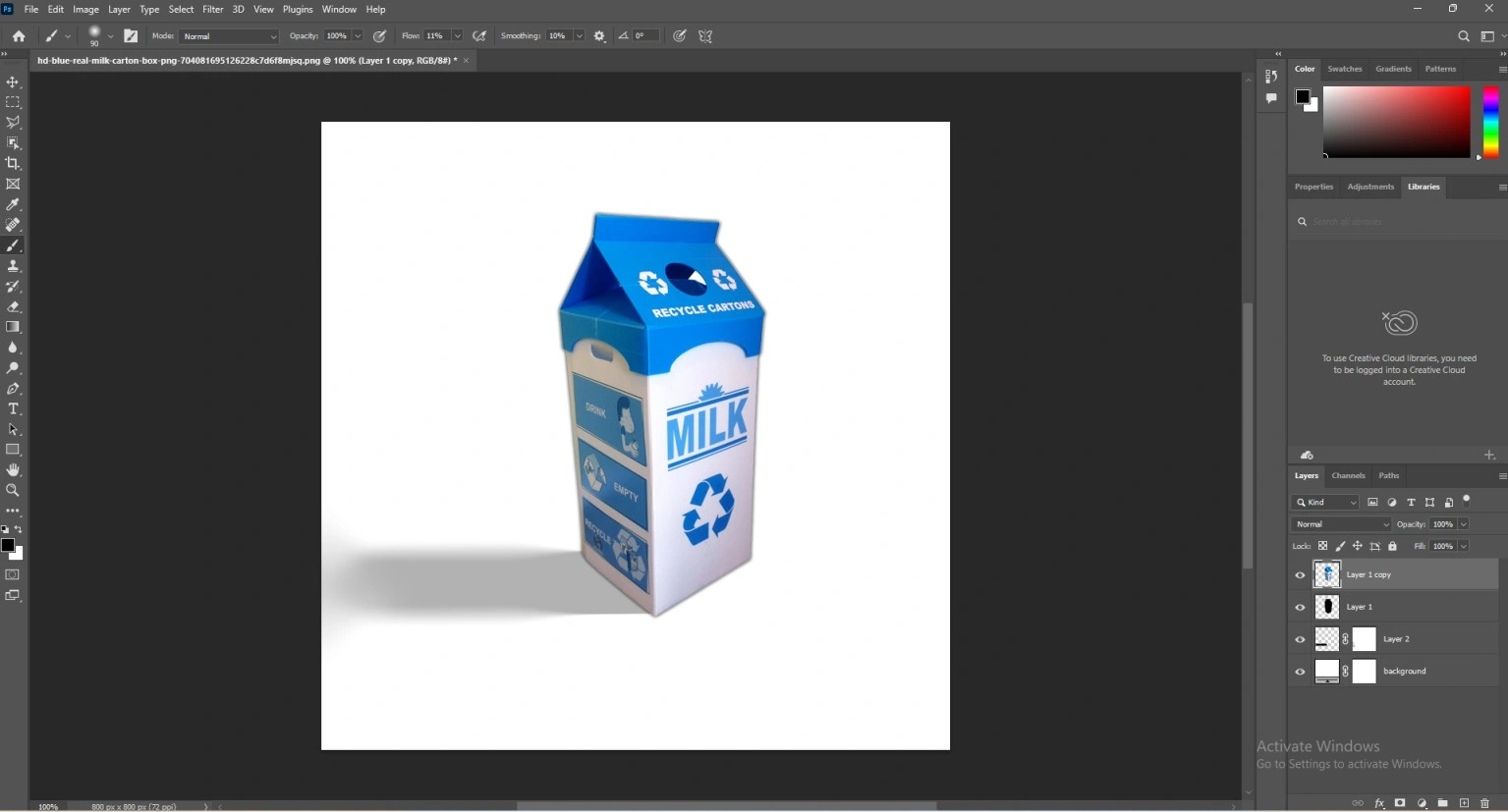Open the Gradients tab

pyautogui.click(x=1393, y=69)
